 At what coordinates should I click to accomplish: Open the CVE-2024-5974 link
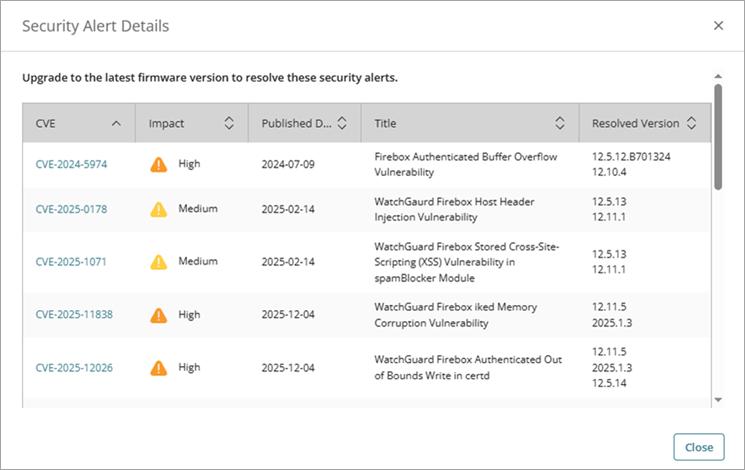point(71,164)
